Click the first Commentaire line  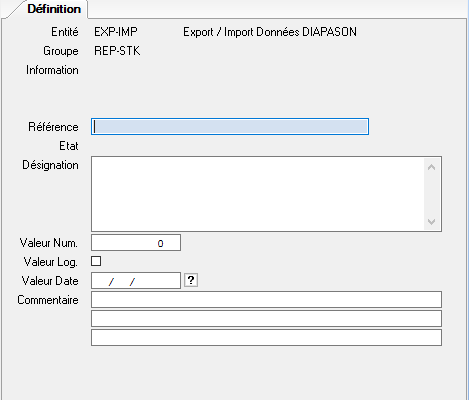click(x=266, y=299)
